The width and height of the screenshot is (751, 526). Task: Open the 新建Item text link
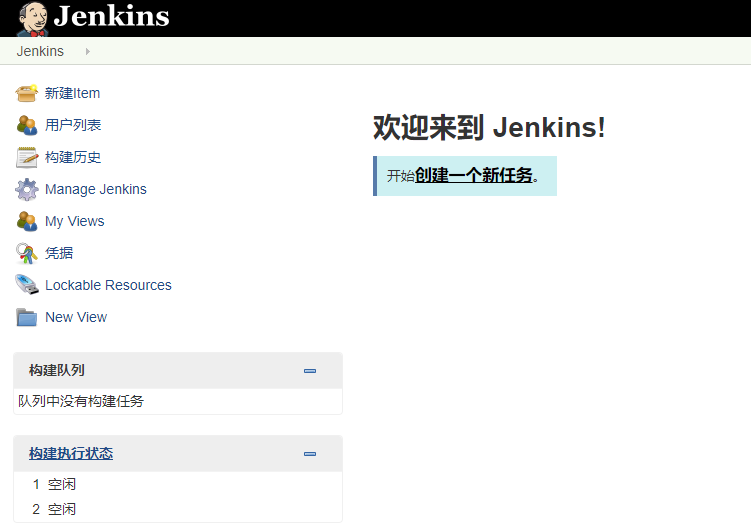coord(72,93)
